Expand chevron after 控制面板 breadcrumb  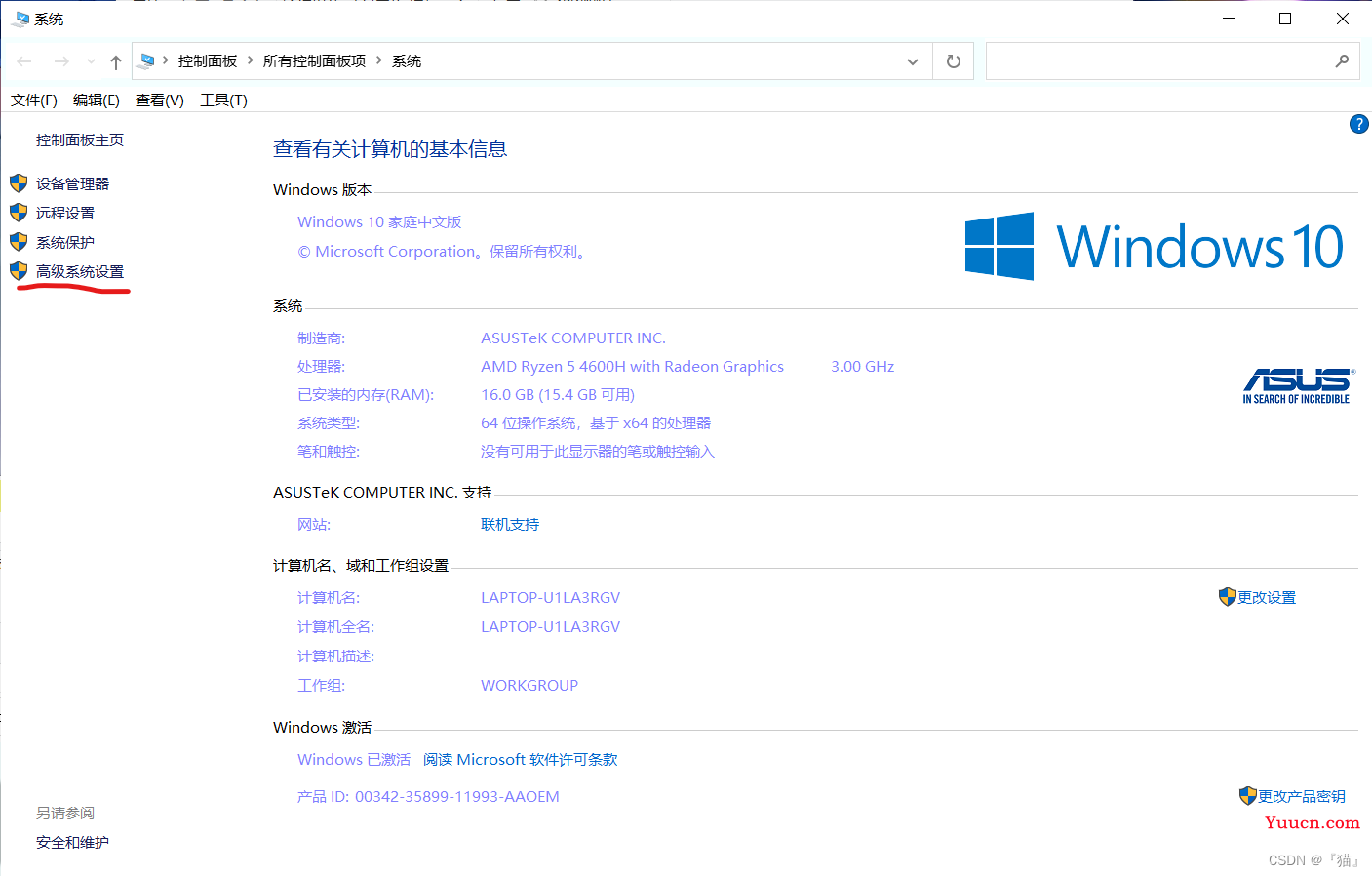coord(250,60)
